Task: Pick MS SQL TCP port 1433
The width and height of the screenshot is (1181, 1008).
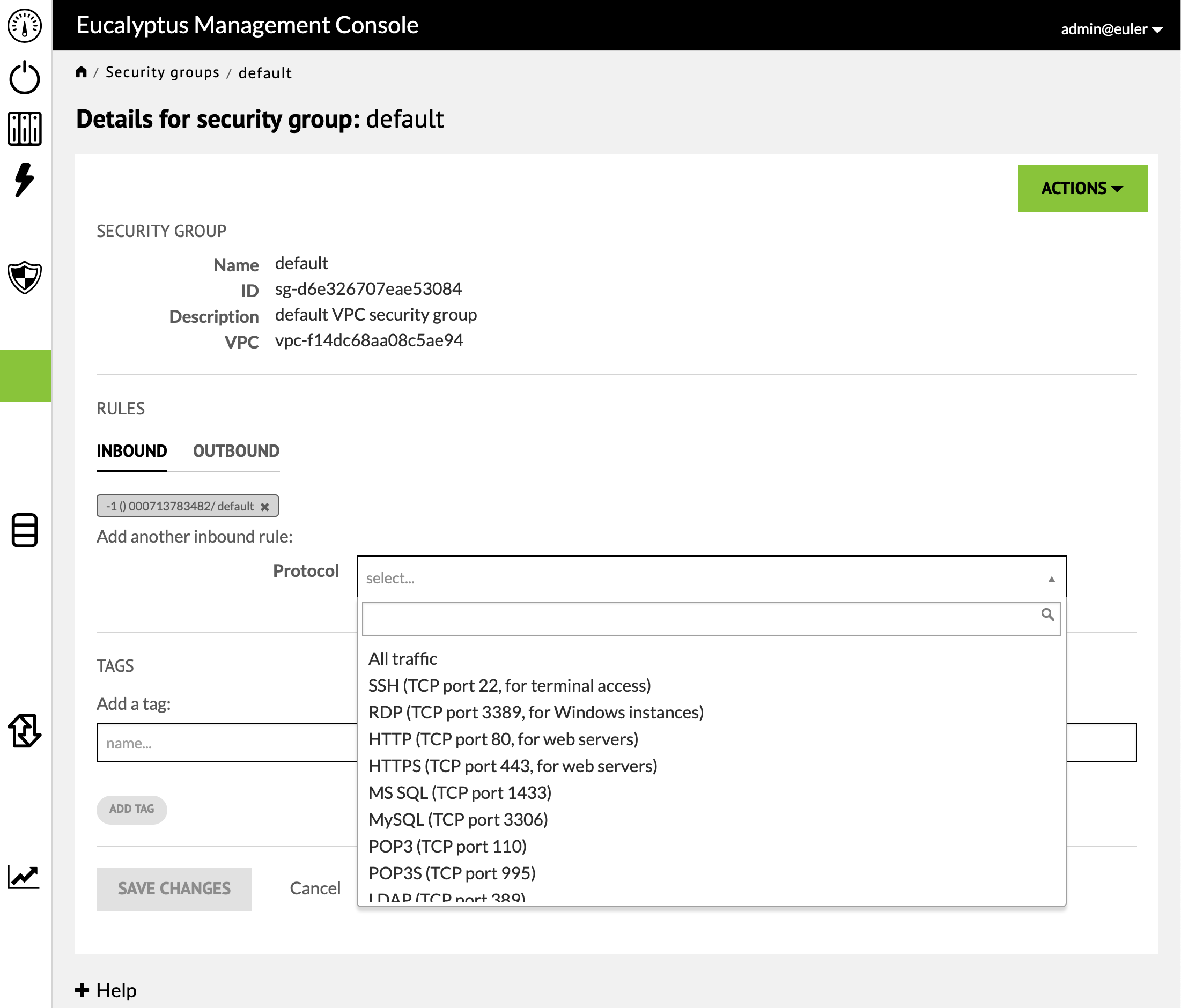Action: 711,792
